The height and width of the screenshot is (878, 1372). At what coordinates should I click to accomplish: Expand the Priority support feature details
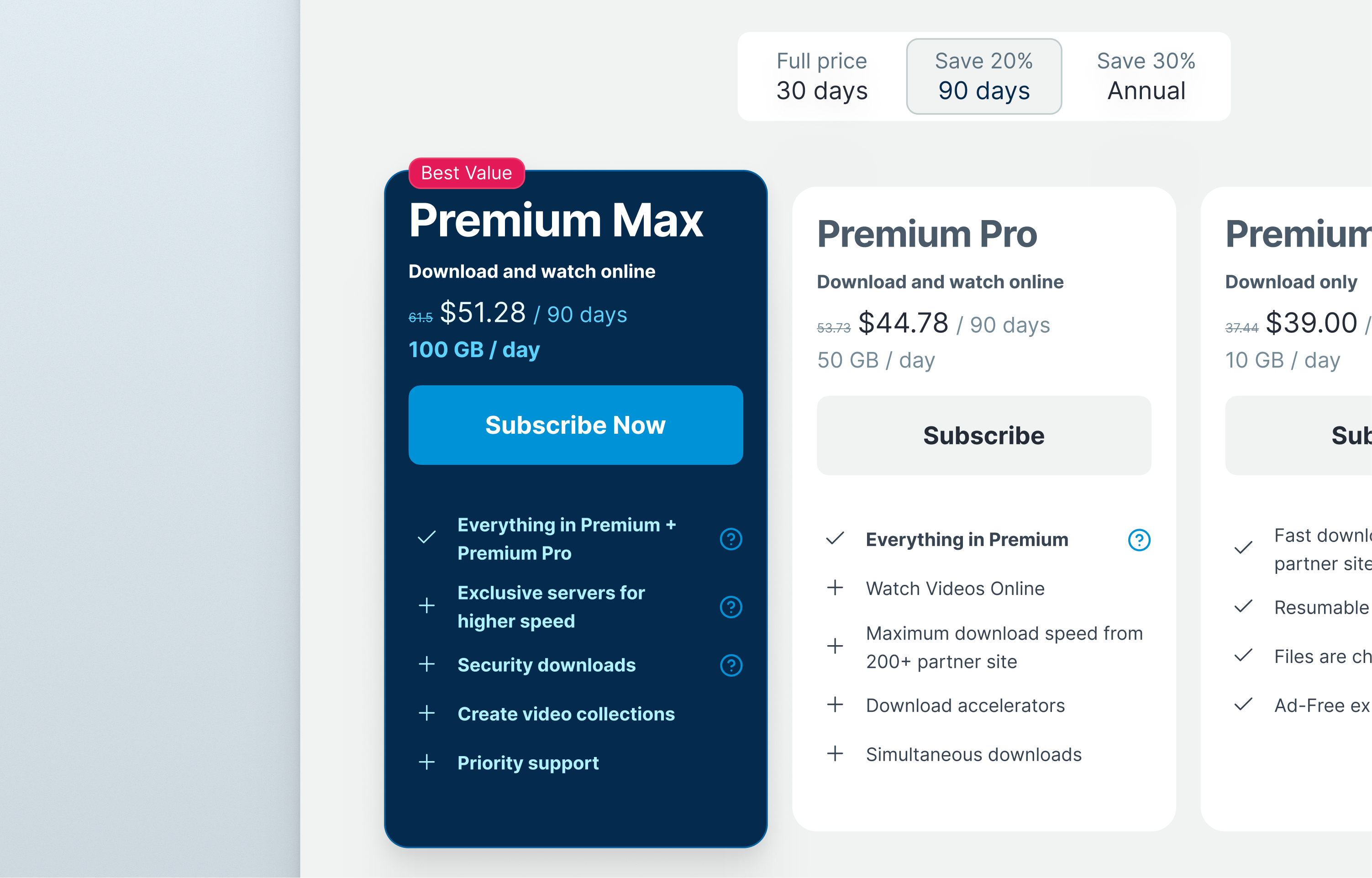426,762
